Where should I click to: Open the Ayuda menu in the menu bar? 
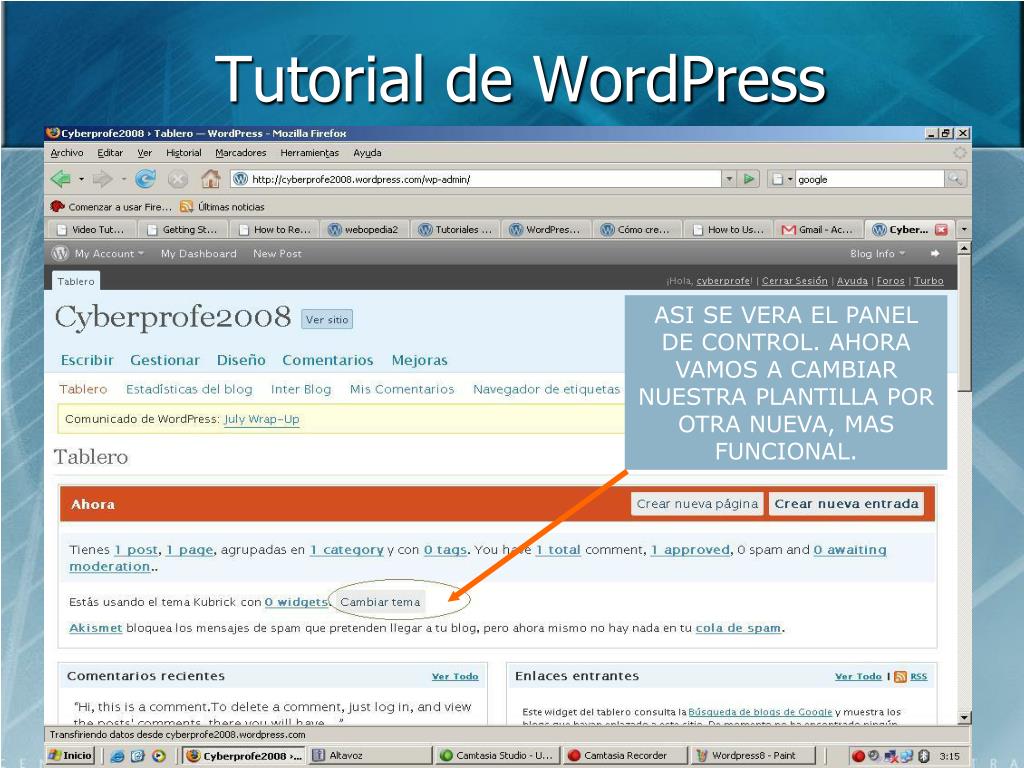click(x=367, y=153)
